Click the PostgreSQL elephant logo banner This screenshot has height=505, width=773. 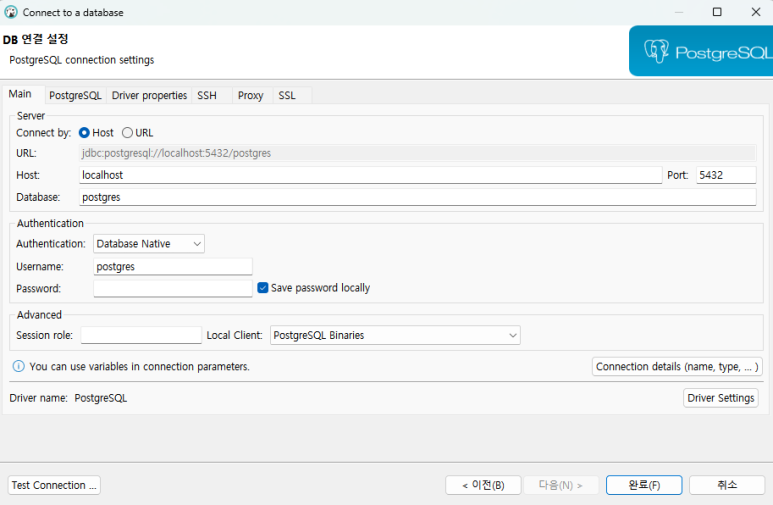coord(701,51)
